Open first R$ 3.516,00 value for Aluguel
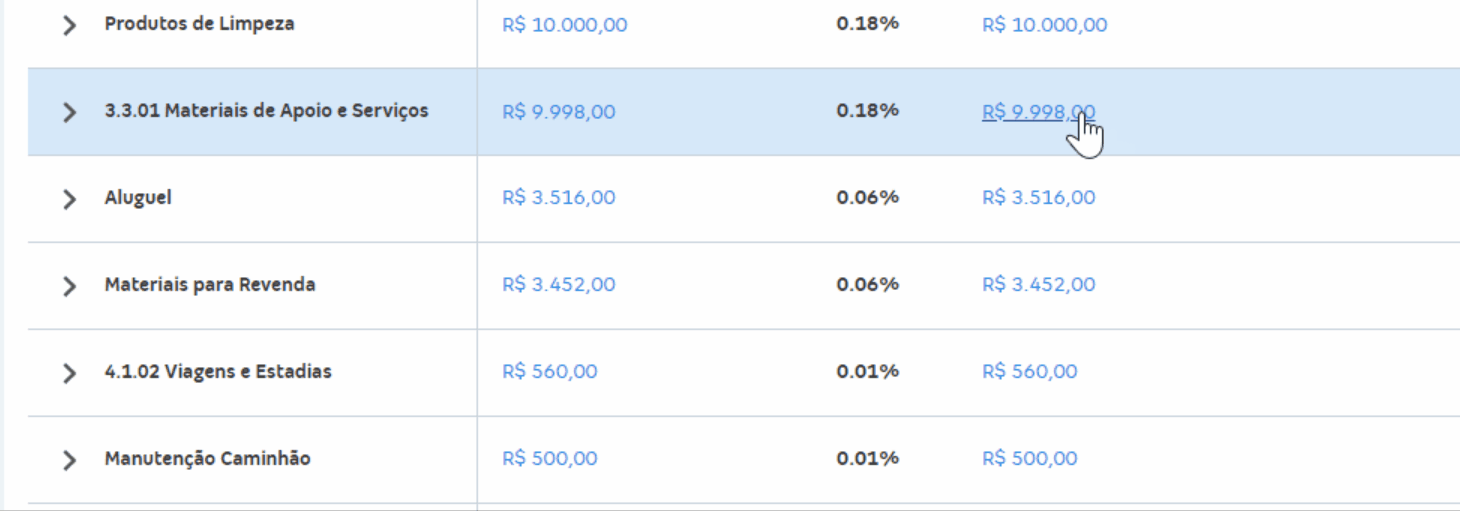1460x511 pixels. [x=559, y=198]
